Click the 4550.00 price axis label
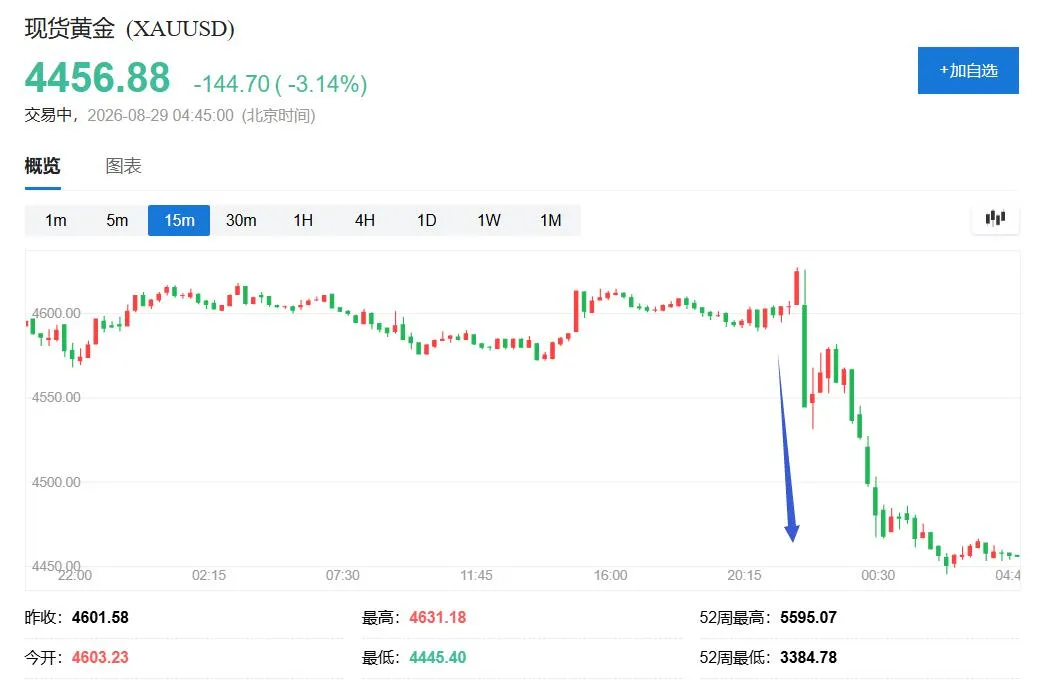This screenshot has width=1050, height=687. click(56, 397)
